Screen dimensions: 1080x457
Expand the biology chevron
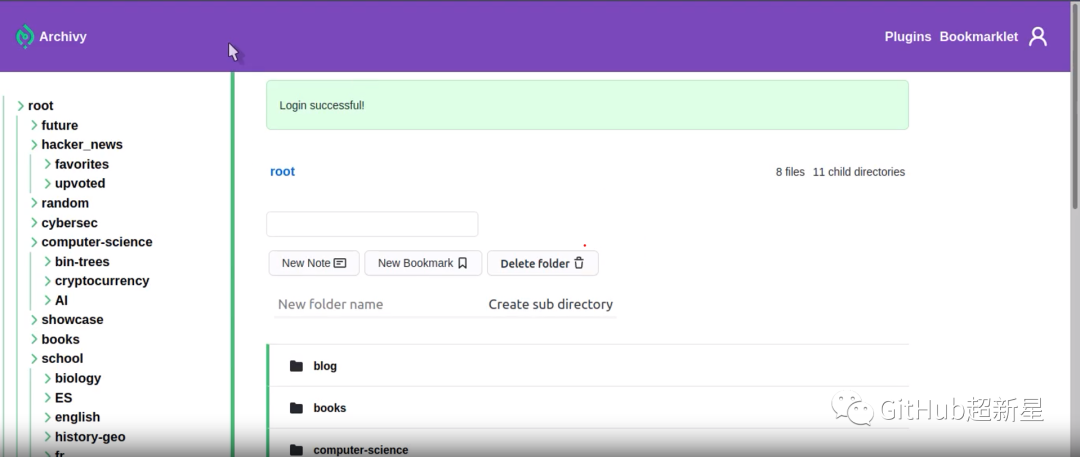click(48, 378)
